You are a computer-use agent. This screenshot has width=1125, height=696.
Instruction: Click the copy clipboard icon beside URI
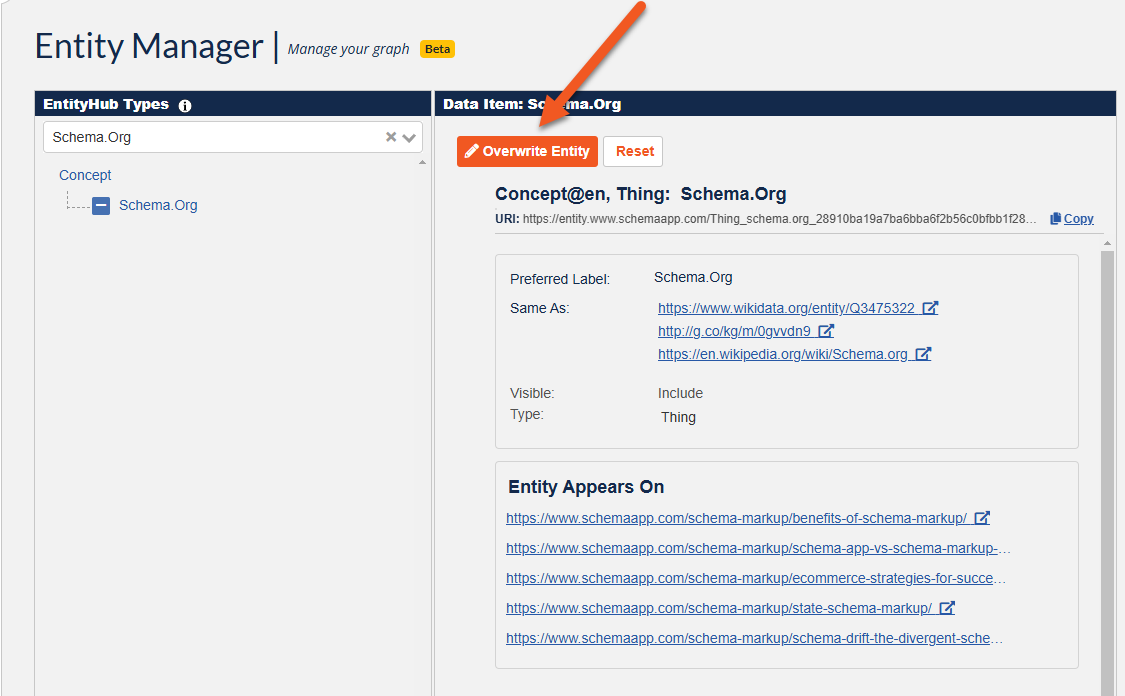tap(1055, 219)
